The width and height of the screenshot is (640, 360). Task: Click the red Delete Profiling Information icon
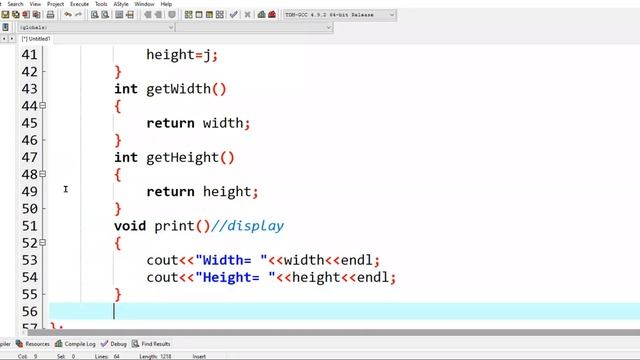coord(272,15)
